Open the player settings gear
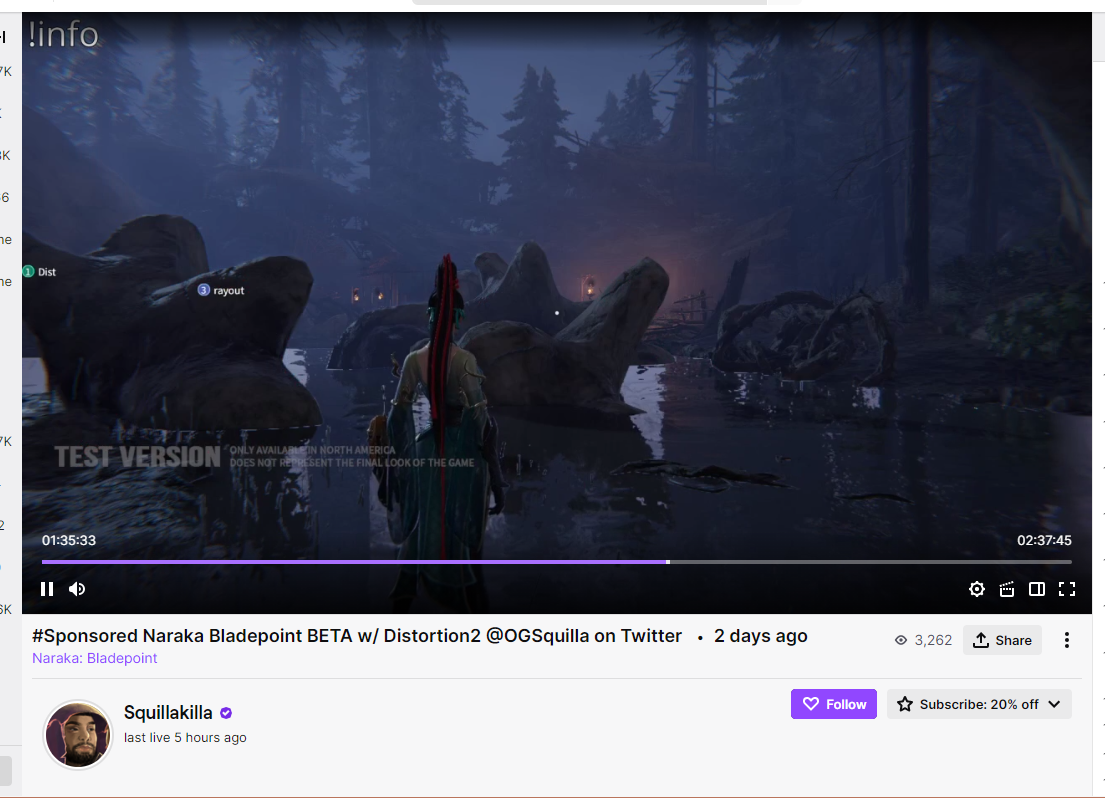This screenshot has width=1105, height=798. pyautogui.click(x=977, y=589)
